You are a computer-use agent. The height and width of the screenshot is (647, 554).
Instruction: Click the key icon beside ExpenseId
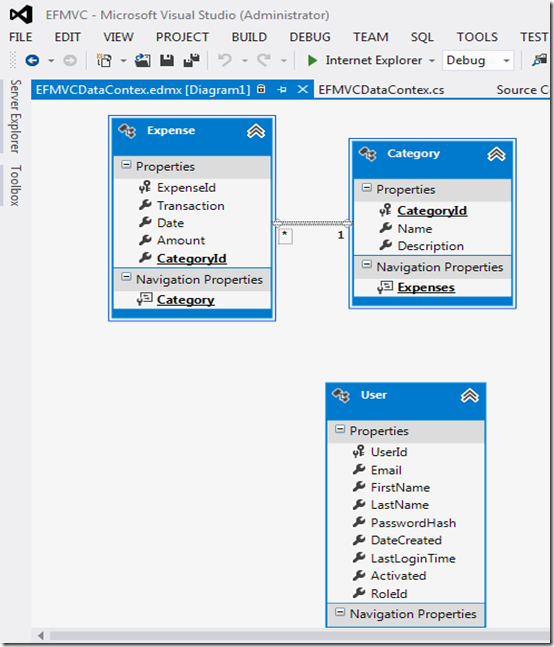(145, 187)
